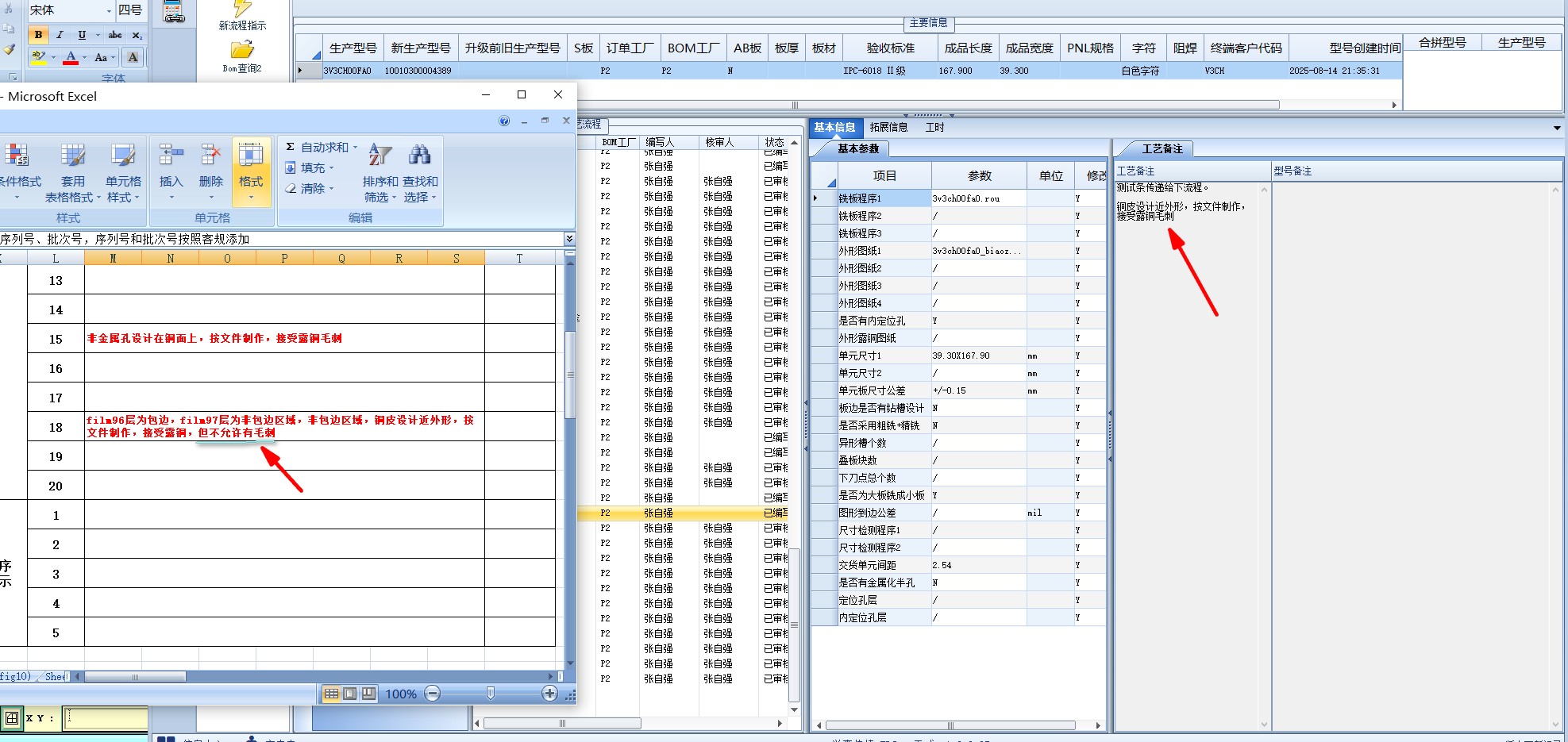
Task: Click Excel's vertical scrollbar thumb
Action: (x=570, y=375)
